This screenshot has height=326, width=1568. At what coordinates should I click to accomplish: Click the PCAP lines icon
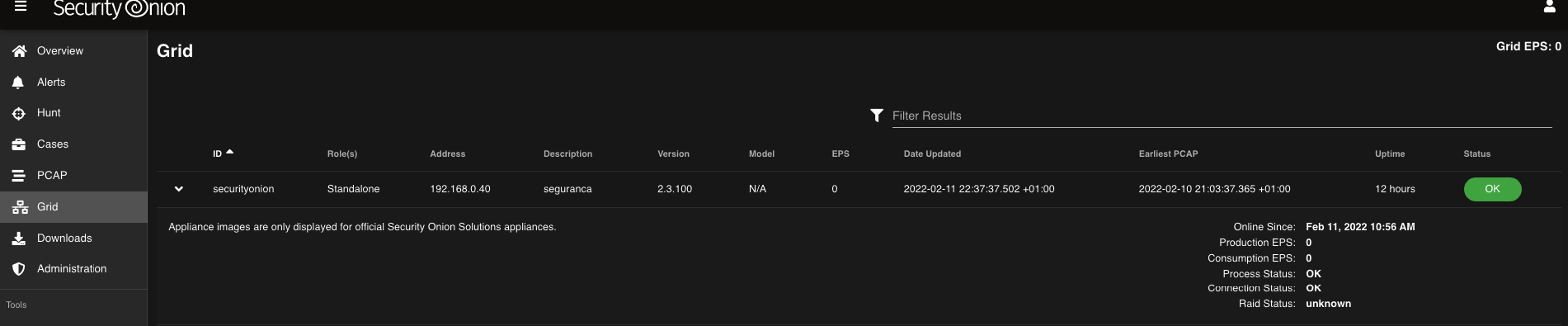(19, 176)
